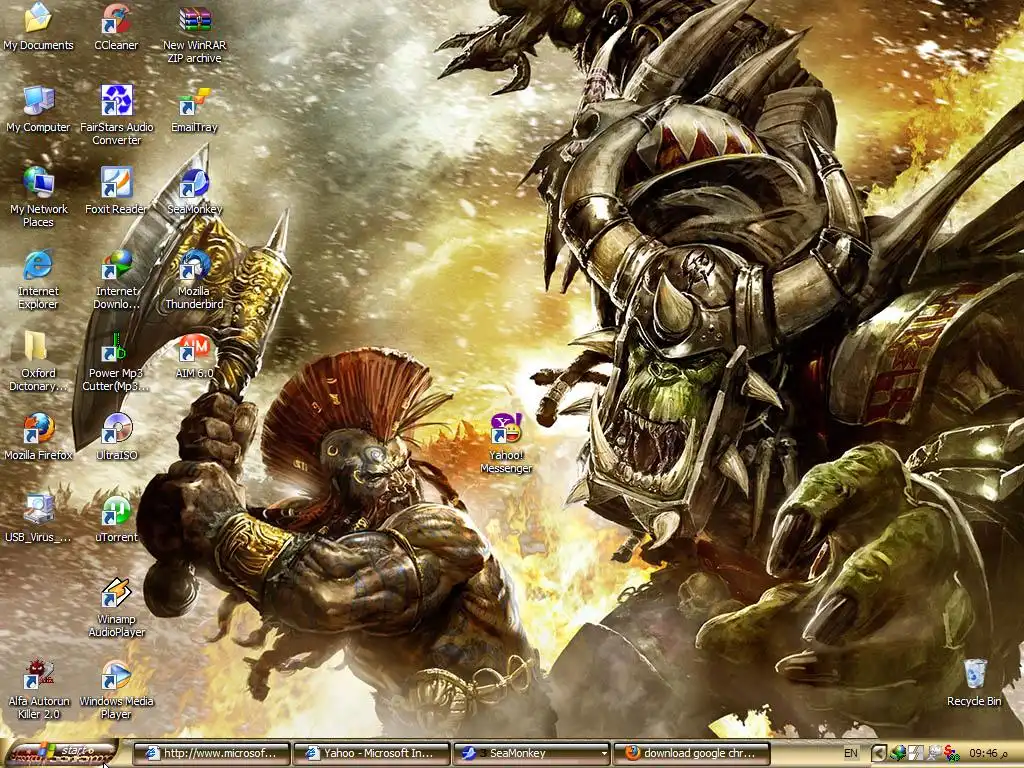Launch the uTorrent shortcut
The image size is (1024, 768).
pyautogui.click(x=116, y=519)
